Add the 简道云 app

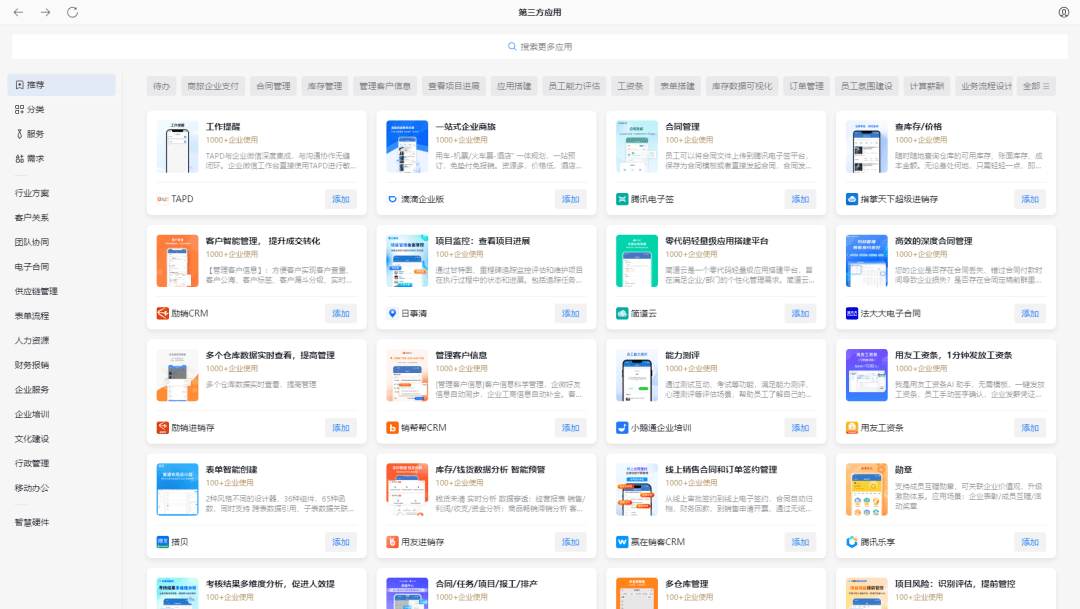pyautogui.click(x=800, y=313)
